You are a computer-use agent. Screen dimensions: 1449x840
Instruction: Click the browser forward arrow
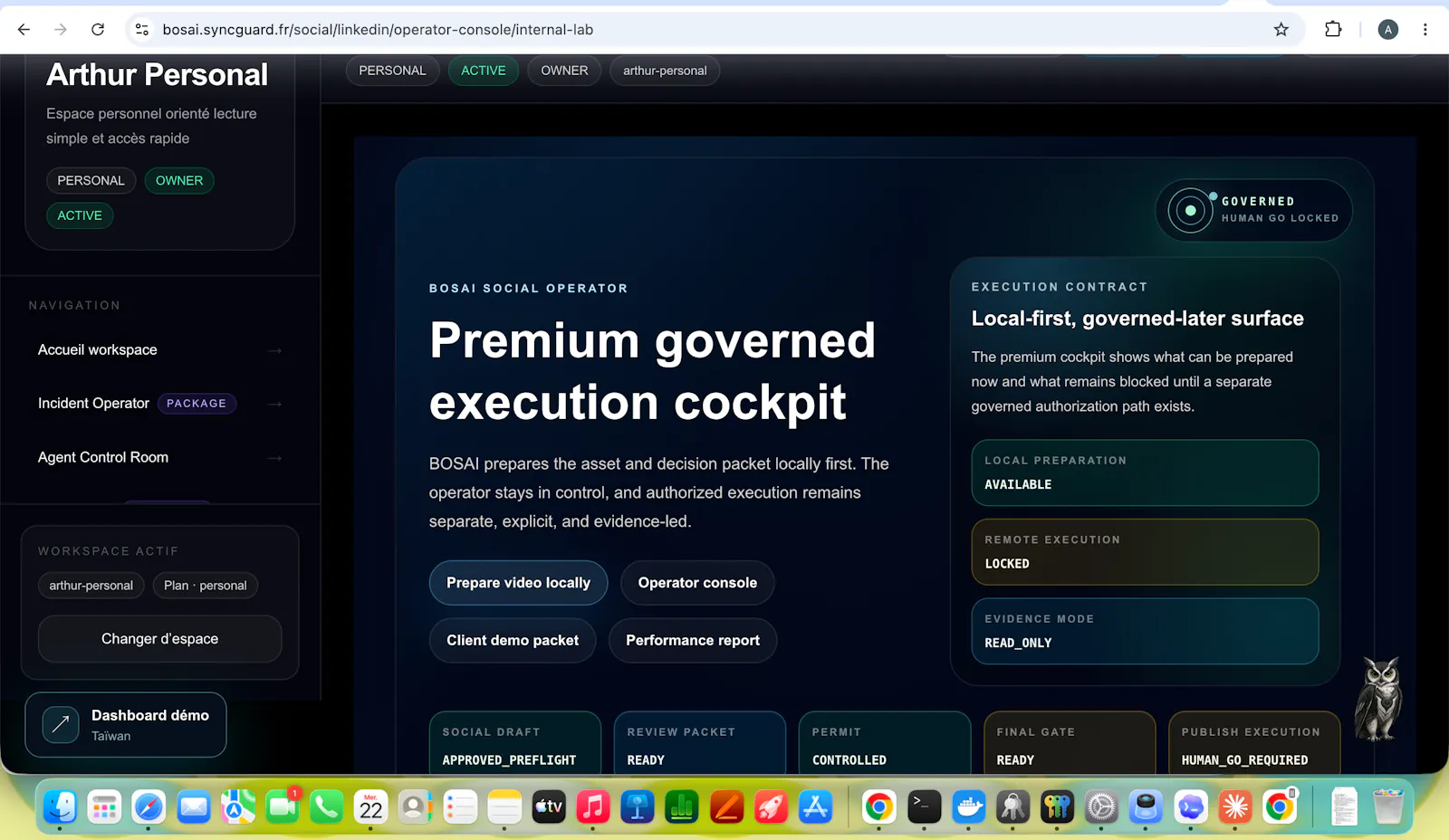pyautogui.click(x=61, y=30)
